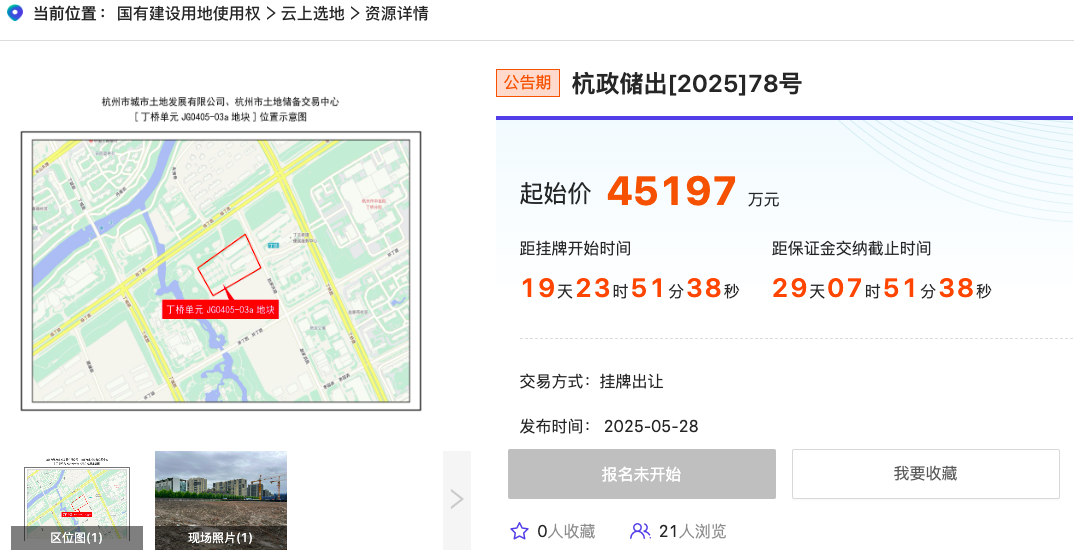
Task: Open 国有建设用地使用权 breadcrumb link
Action: (188, 14)
